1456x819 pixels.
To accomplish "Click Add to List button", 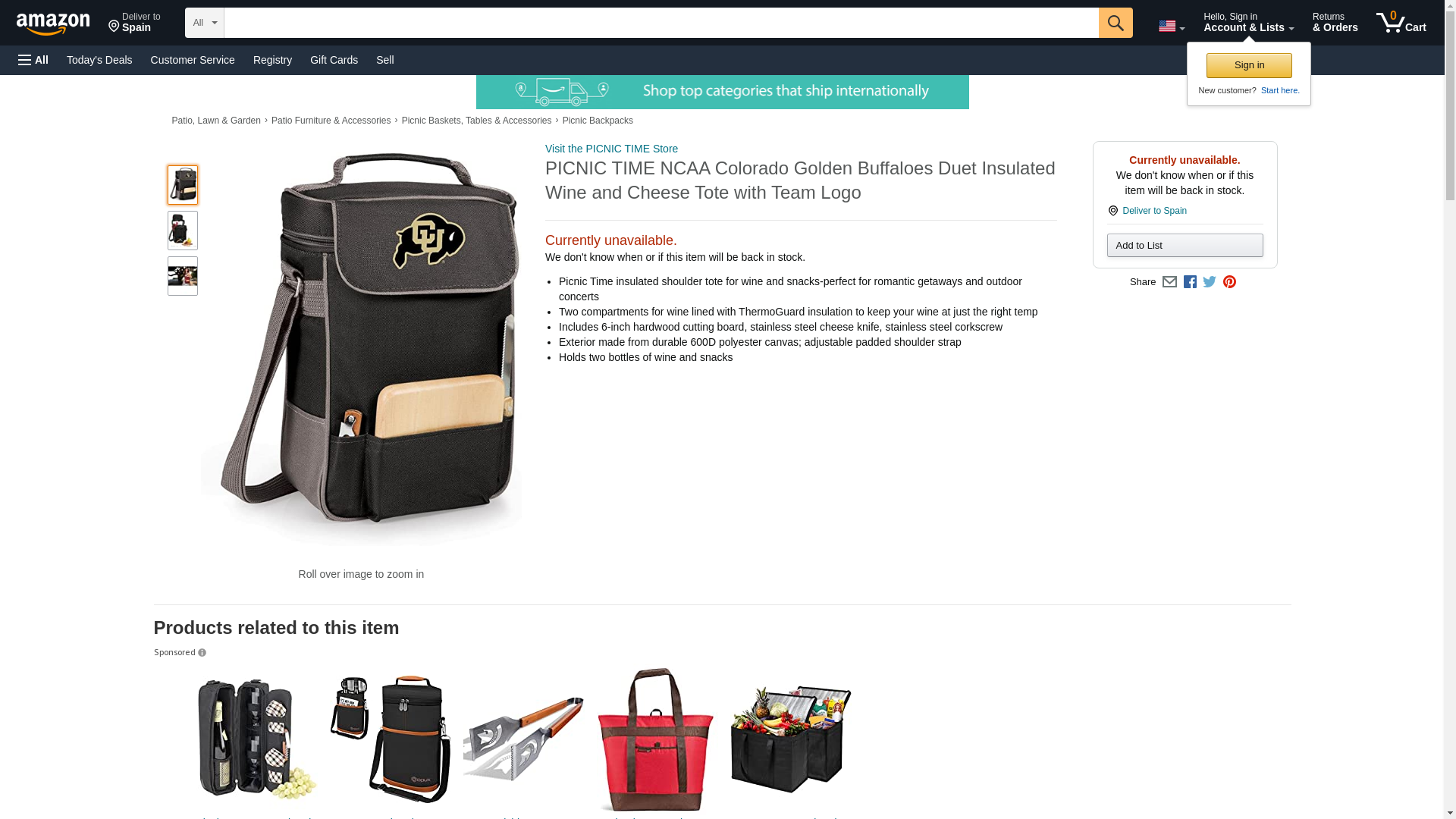I will pos(1185,245).
